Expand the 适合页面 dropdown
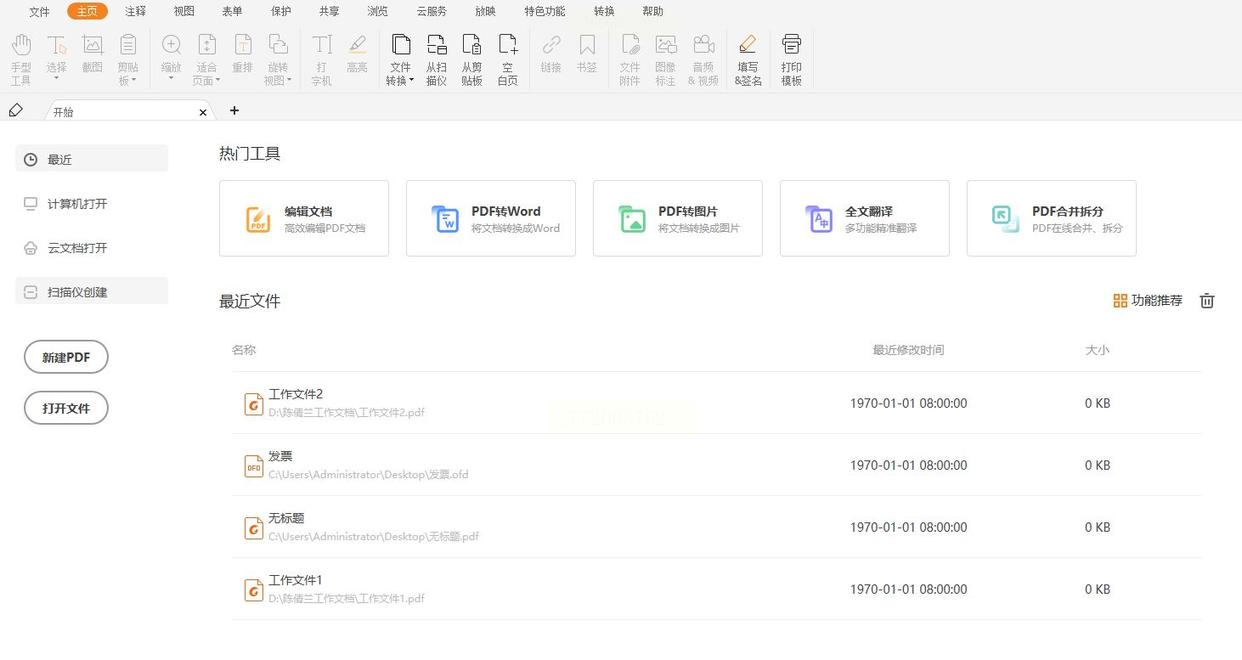The width and height of the screenshot is (1242, 660). pos(219,81)
